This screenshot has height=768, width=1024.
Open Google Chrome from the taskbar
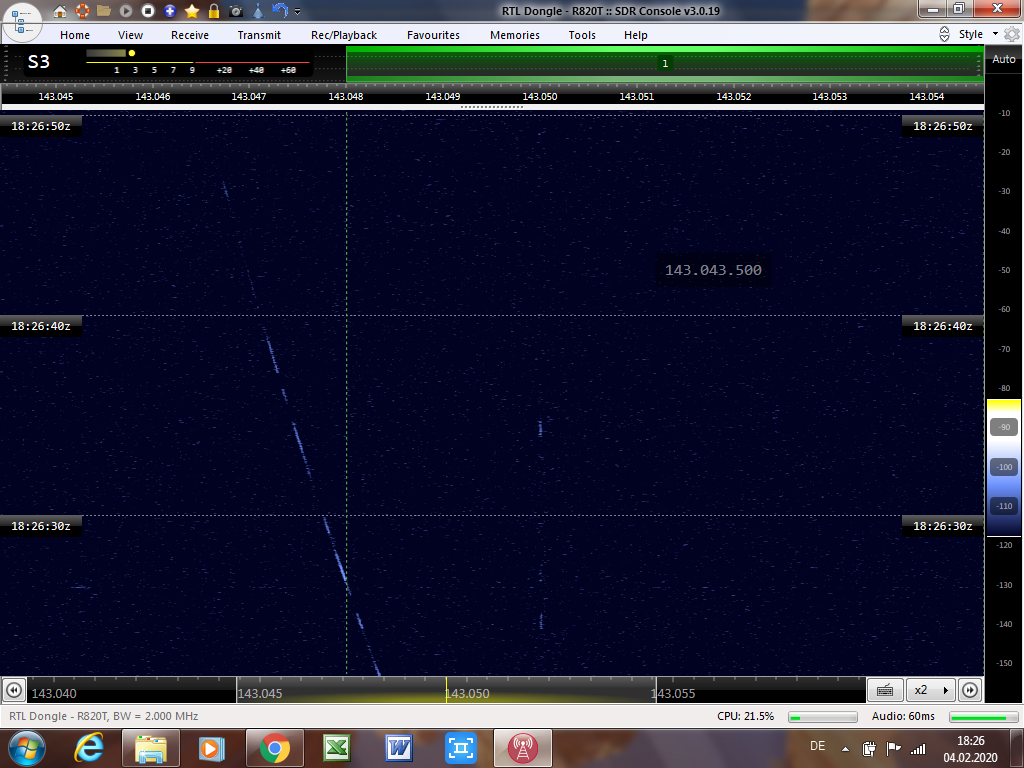(x=275, y=748)
